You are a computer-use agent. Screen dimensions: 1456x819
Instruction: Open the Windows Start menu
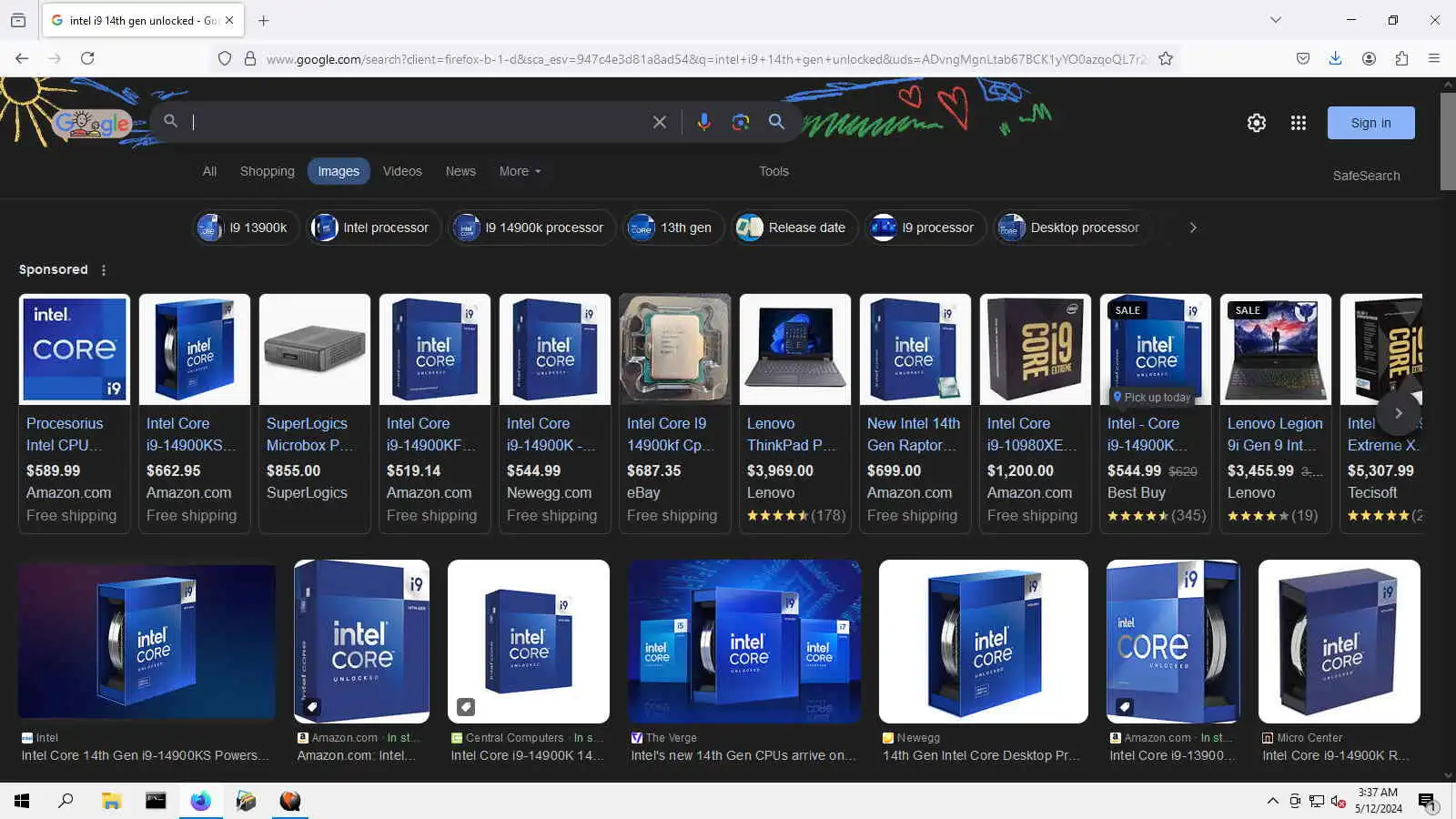coord(22,801)
